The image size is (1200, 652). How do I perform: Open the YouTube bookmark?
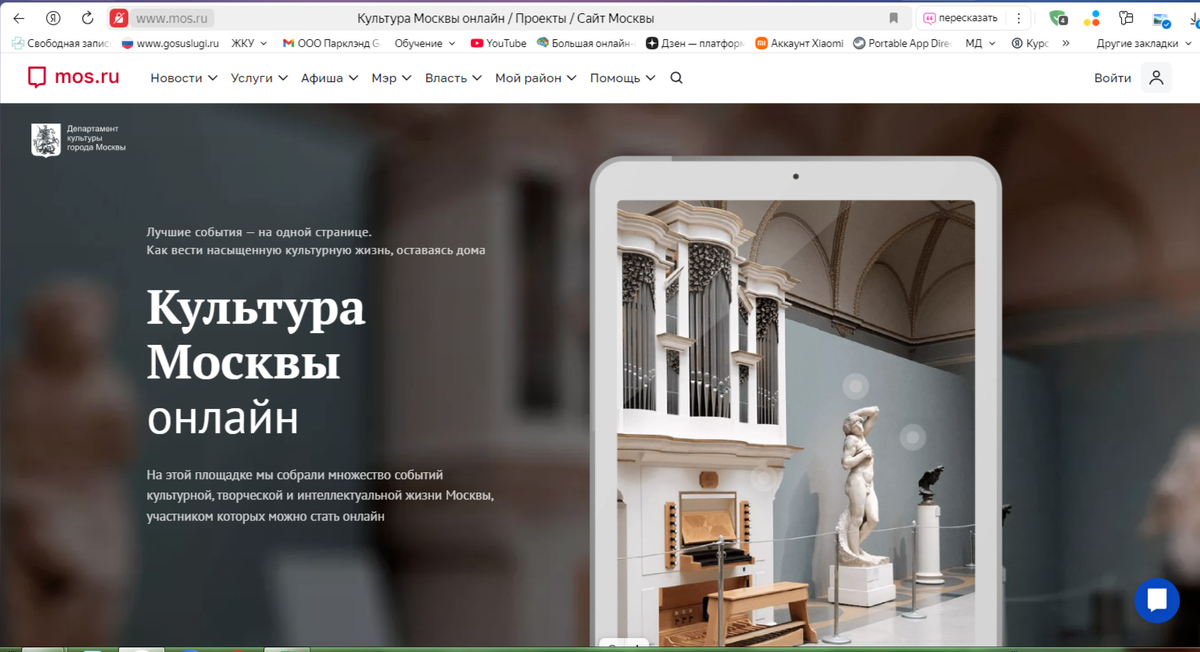click(498, 43)
